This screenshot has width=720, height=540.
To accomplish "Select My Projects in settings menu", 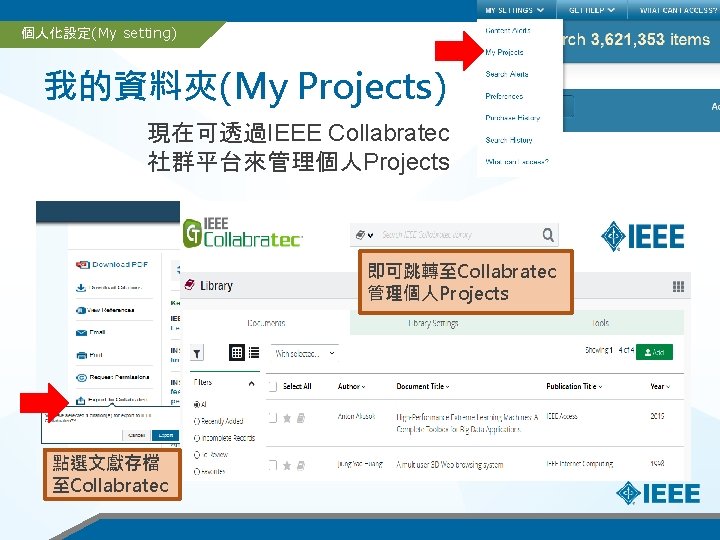I will [x=504, y=52].
